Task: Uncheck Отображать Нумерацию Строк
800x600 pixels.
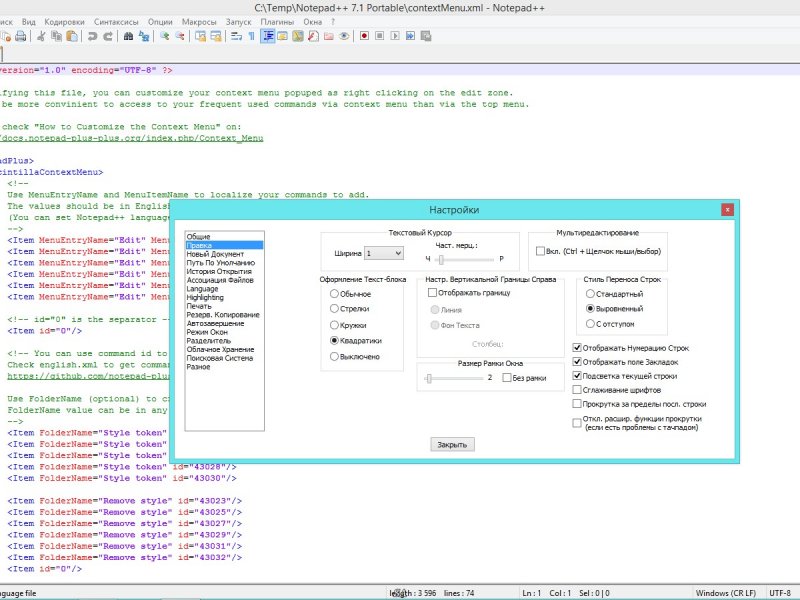Action: [577, 348]
